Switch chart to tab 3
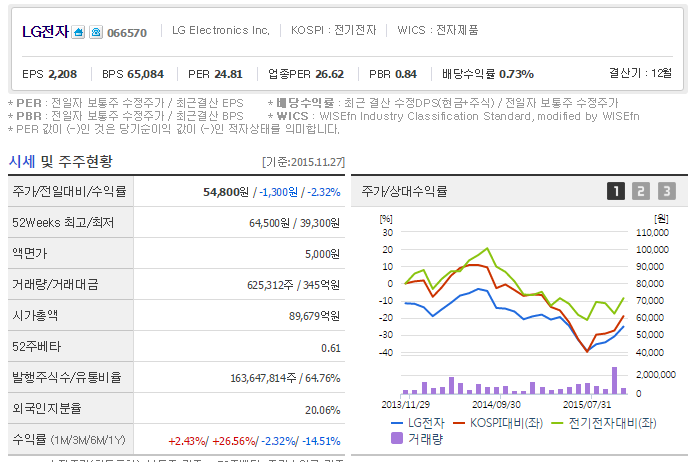693x462 pixels. [666, 191]
